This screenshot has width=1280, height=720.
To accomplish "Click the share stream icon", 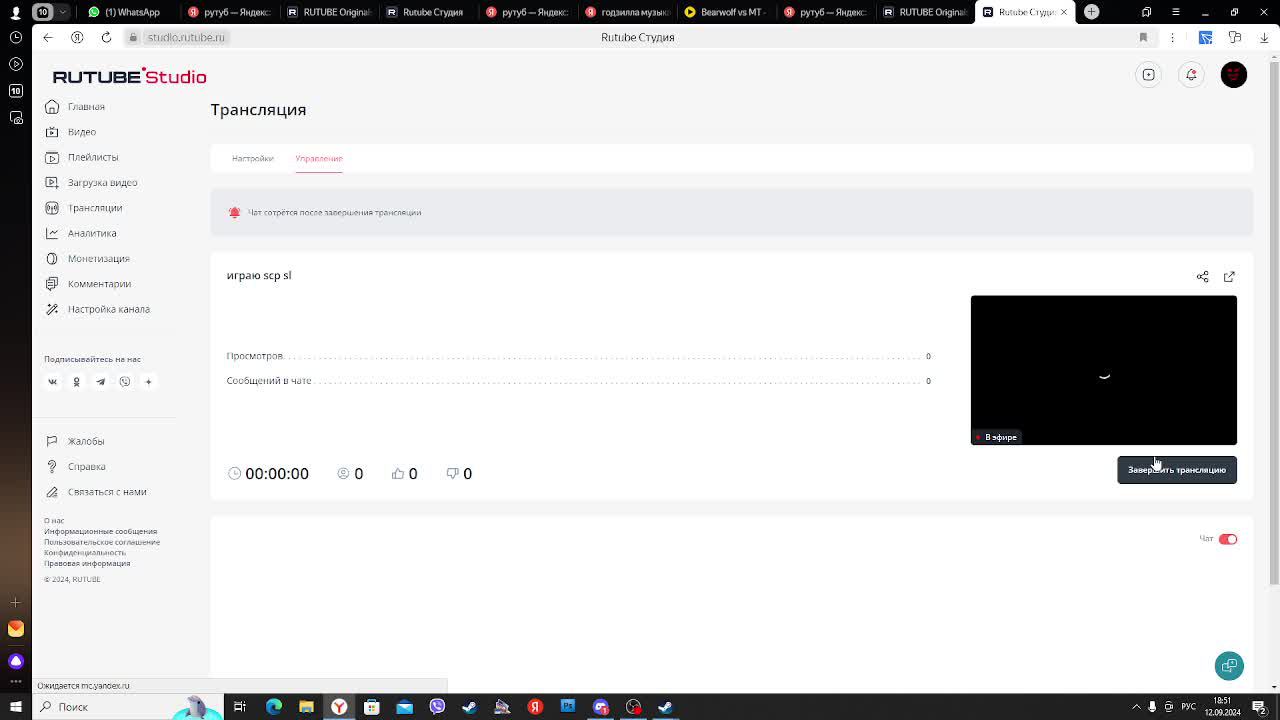I will pos(1202,277).
